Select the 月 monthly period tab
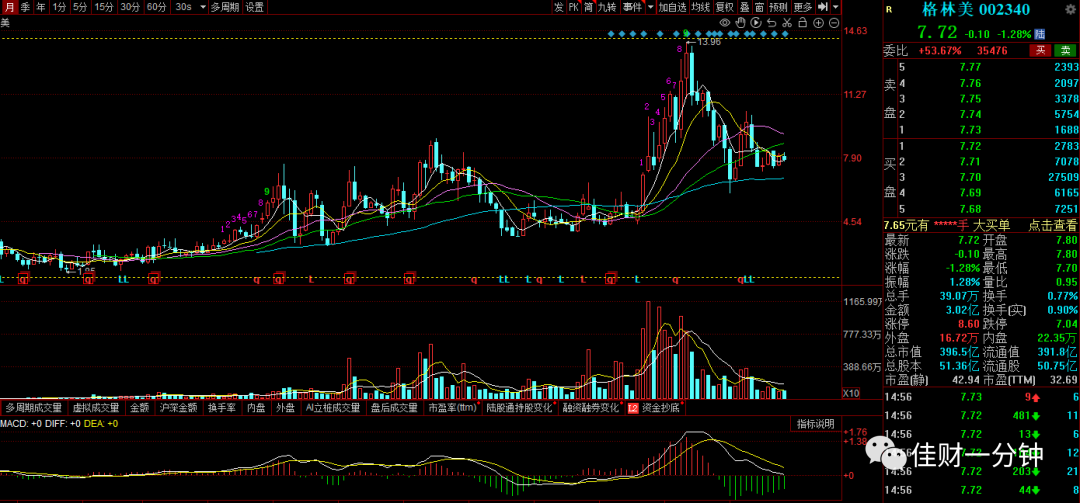The image size is (1080, 503). coord(9,7)
